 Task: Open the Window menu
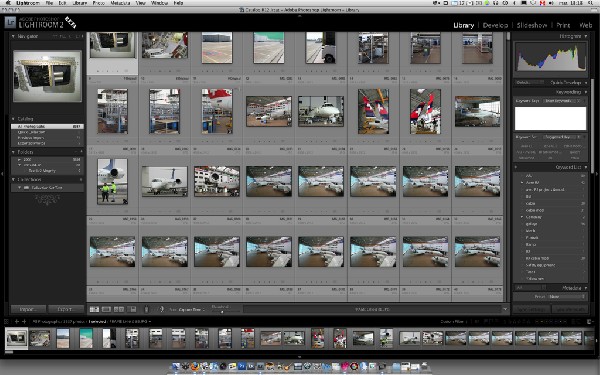(x=159, y=3)
